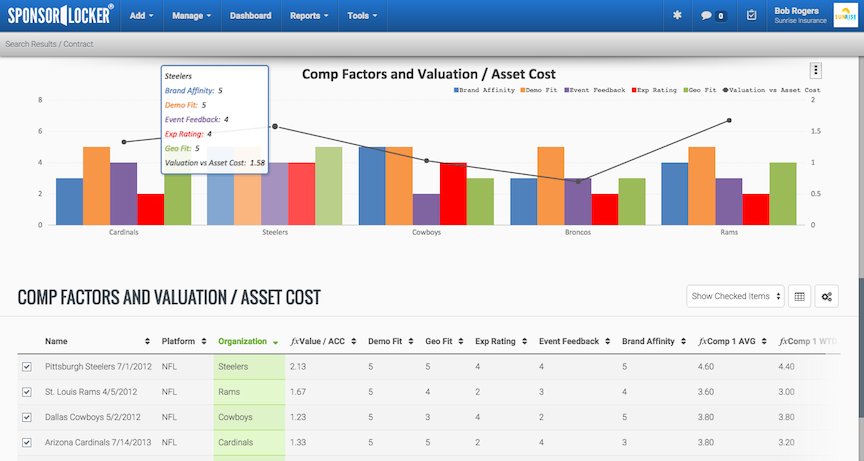Sort by the Platform column
864x461 pixels.
tap(183, 341)
